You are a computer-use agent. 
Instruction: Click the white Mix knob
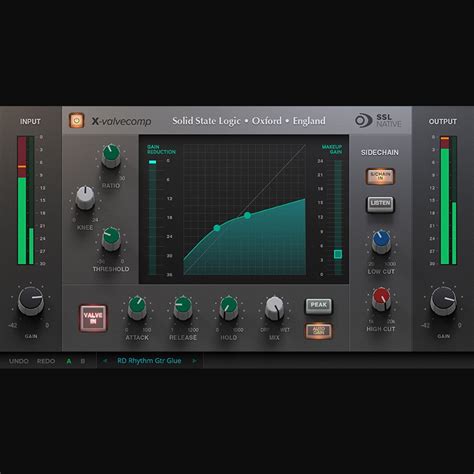[275, 308]
